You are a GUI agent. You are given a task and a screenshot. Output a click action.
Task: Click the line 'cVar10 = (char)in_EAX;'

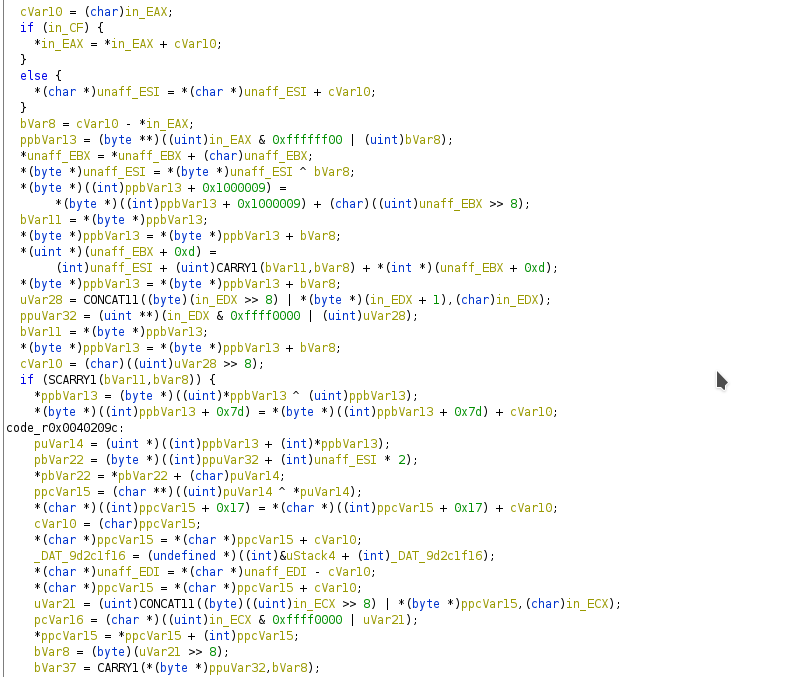[97, 12]
